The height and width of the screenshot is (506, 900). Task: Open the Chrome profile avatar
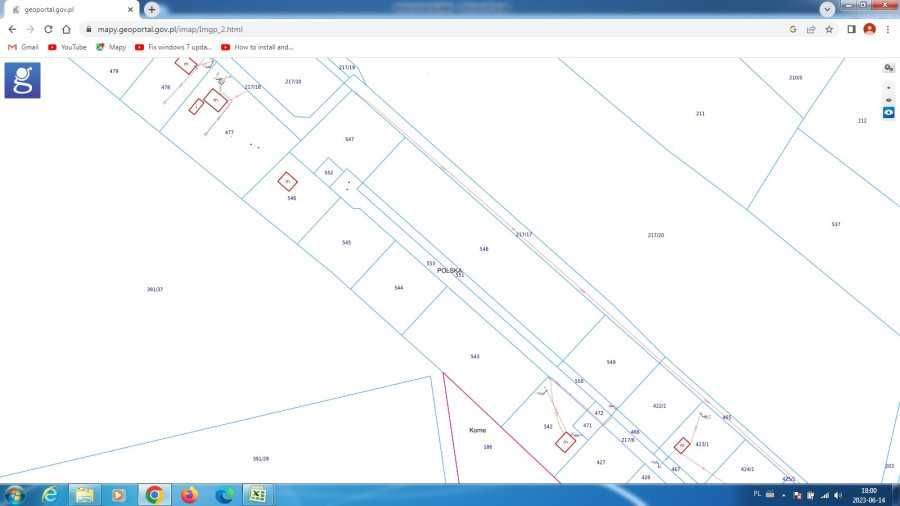click(870, 29)
